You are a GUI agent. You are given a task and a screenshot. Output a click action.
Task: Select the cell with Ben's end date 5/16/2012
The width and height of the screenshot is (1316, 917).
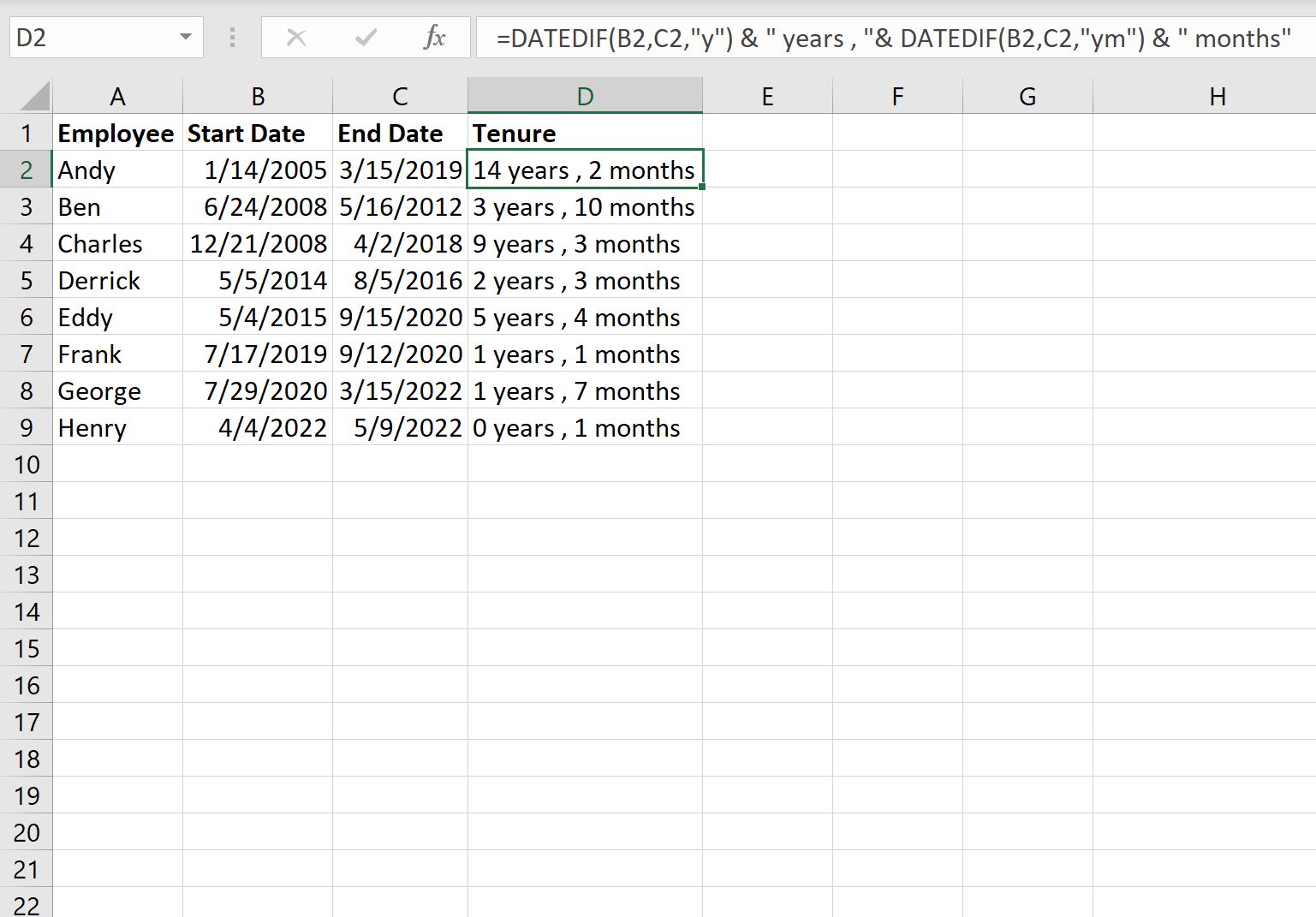[400, 206]
